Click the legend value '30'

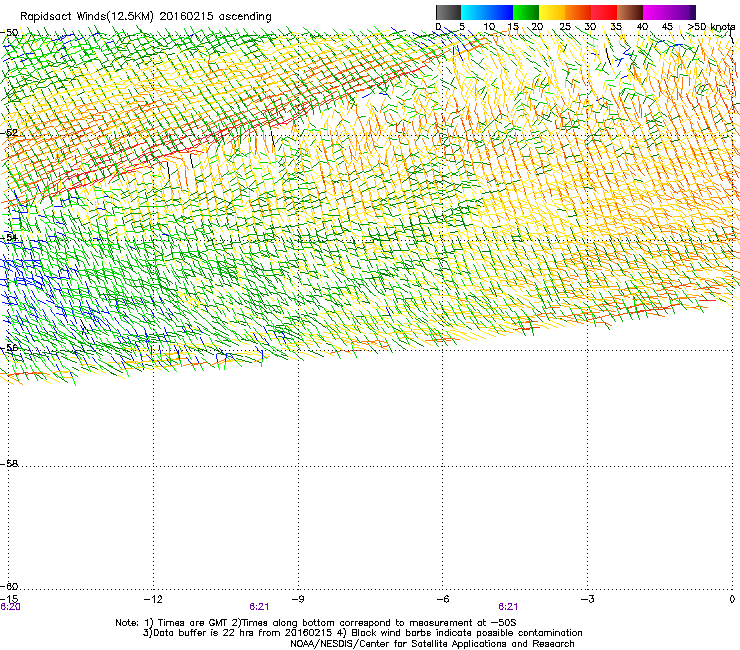(590, 27)
